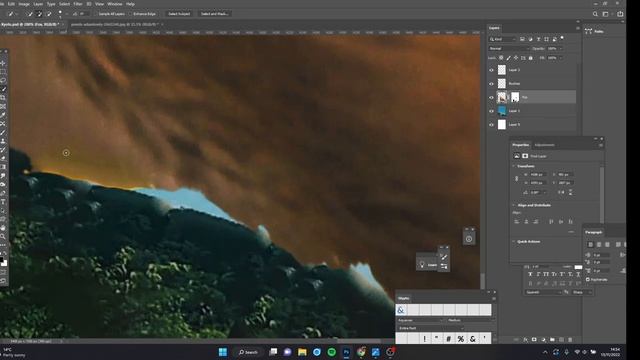
Task: Select the Move tool in left toolbar
Action: tap(3, 63)
